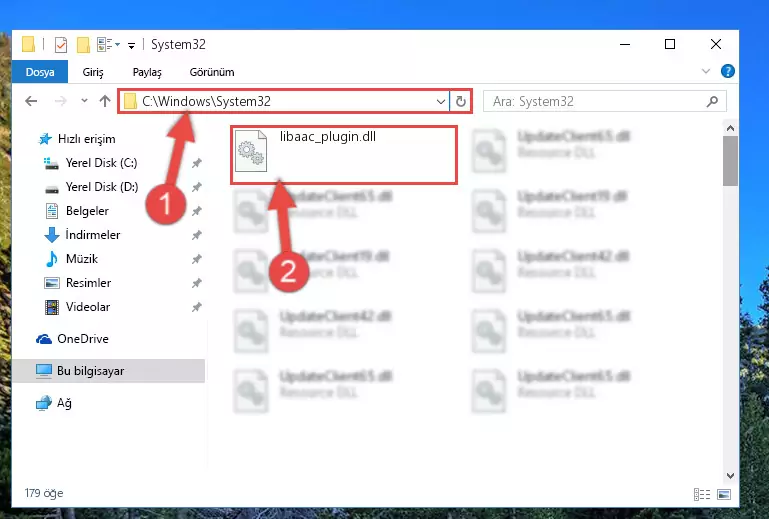
Task: Refresh the System32 folder view
Action: point(461,101)
